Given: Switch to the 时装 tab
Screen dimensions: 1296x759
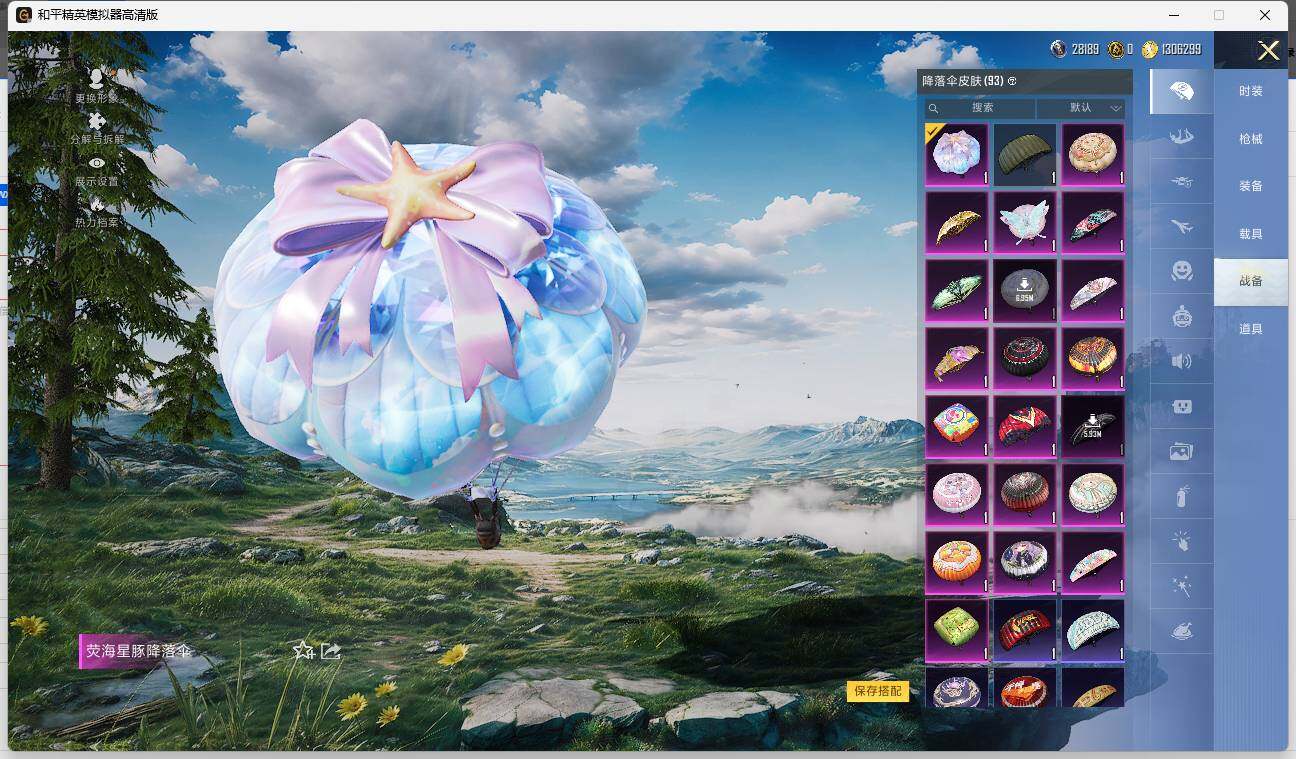Looking at the screenshot, I should (x=1250, y=91).
